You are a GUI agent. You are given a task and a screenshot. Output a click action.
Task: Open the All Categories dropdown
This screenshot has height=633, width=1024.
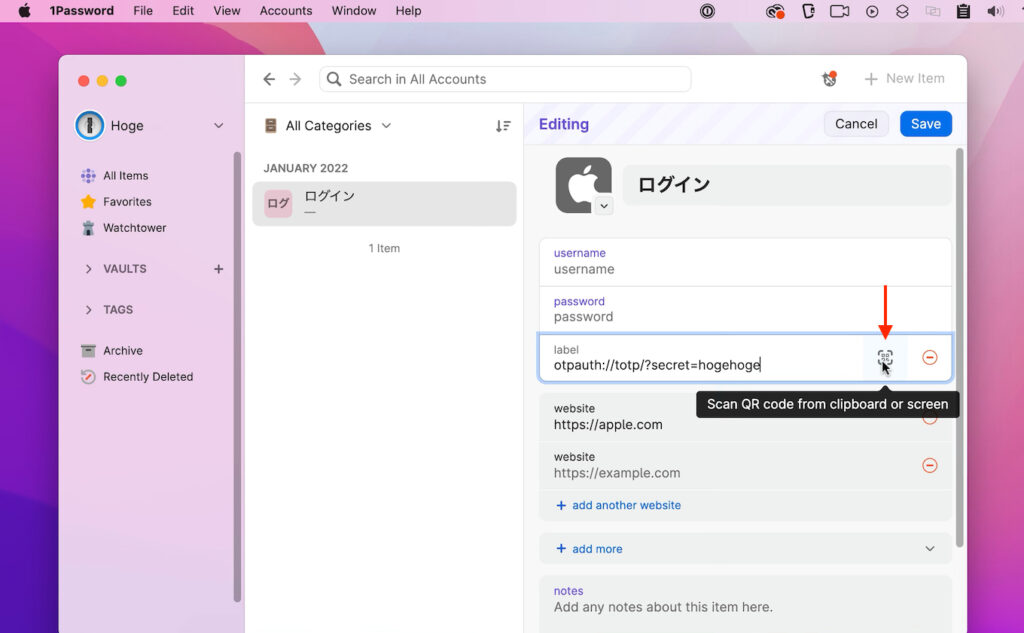tap(338, 126)
